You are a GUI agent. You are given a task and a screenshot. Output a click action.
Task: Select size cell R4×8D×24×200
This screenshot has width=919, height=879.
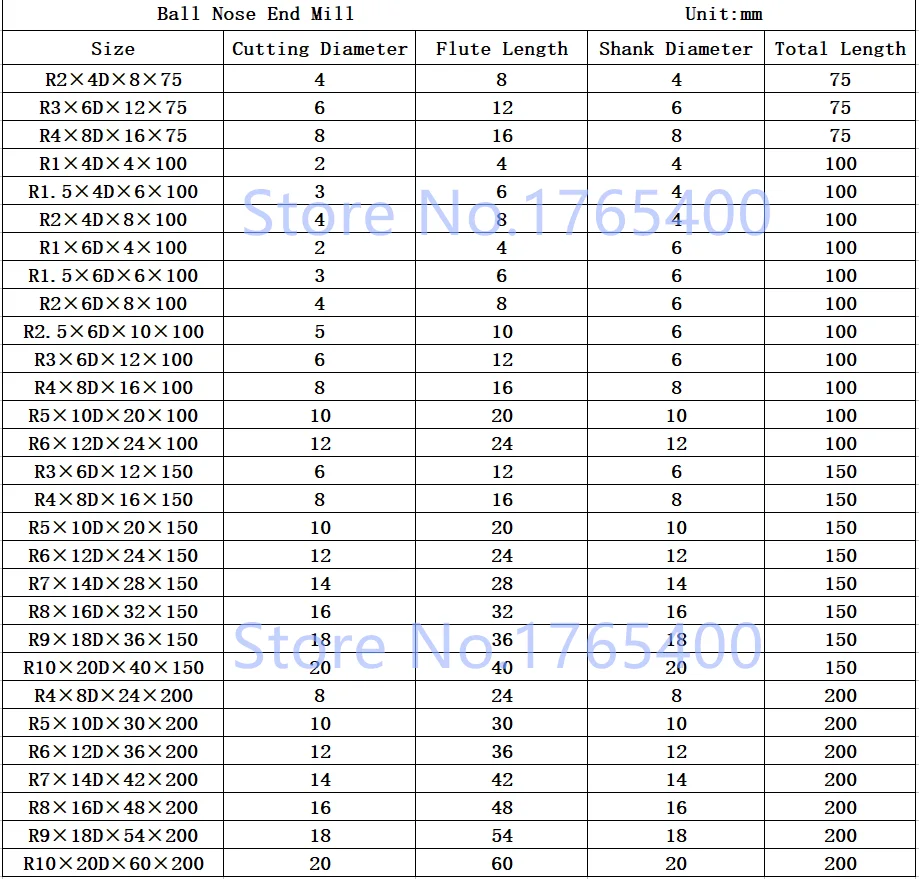point(113,696)
